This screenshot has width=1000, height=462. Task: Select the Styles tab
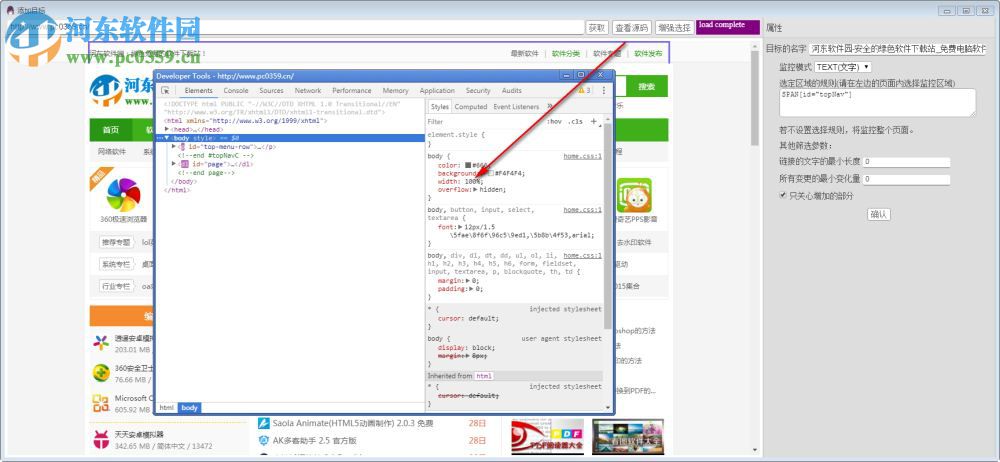(439, 107)
